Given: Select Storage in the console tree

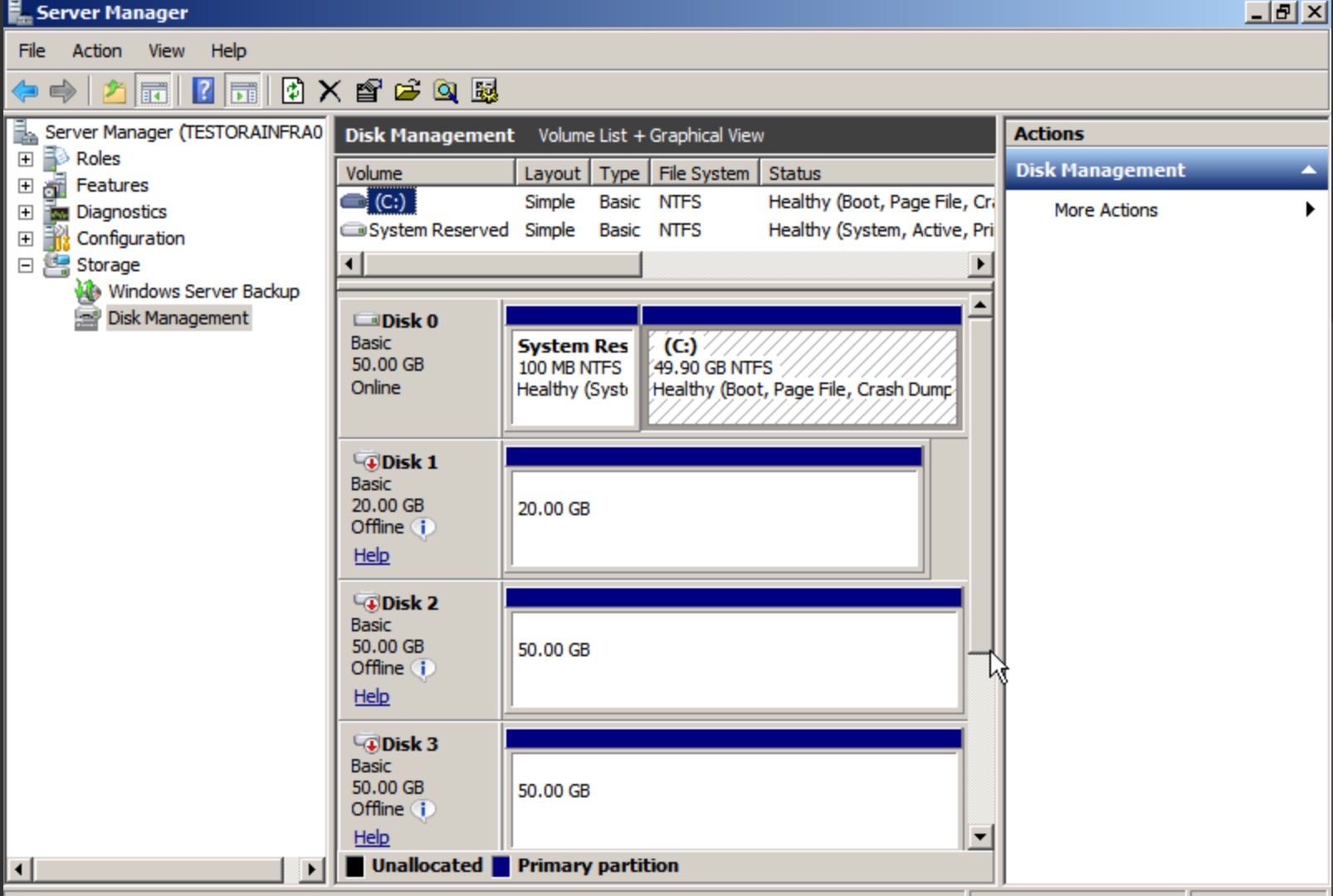Looking at the screenshot, I should (x=108, y=265).
